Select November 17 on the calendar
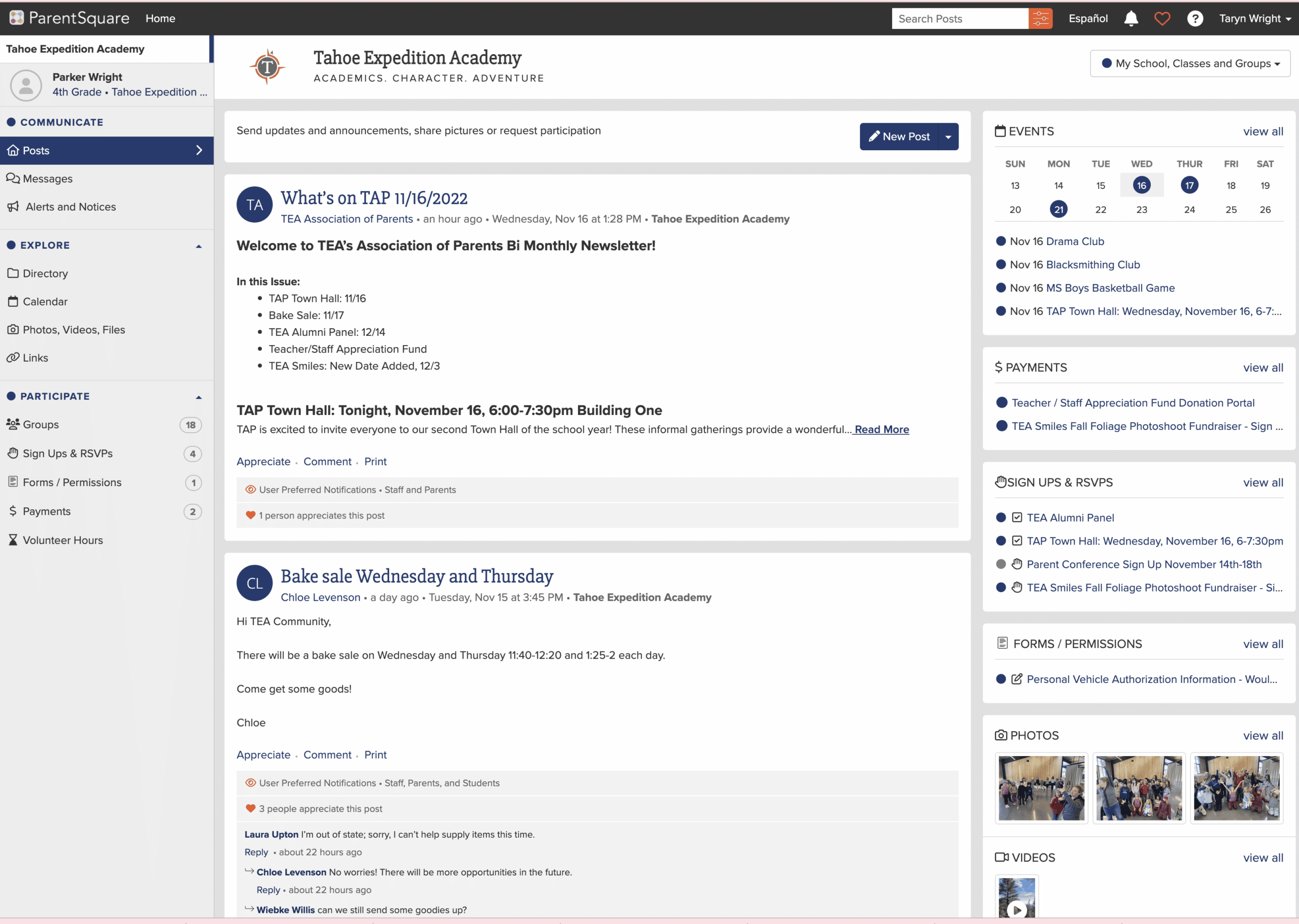The image size is (1299, 924). tap(1189, 186)
